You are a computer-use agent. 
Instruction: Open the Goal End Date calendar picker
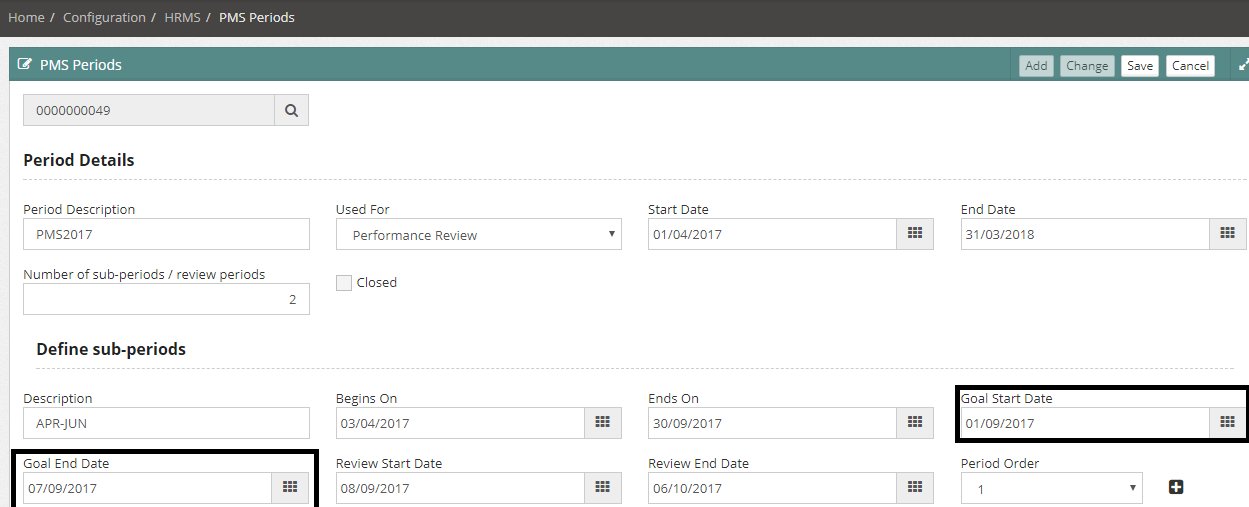(x=290, y=488)
